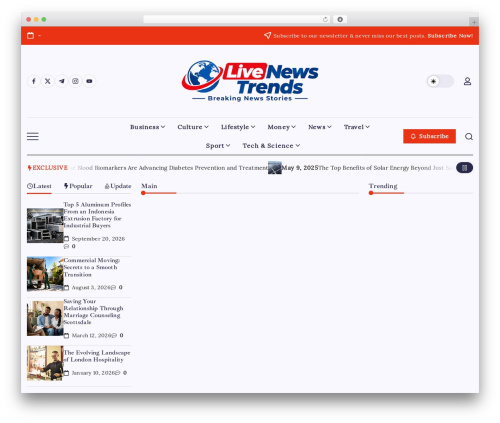Toggle dark mode switch
This screenshot has width=500, height=423.
440,81
